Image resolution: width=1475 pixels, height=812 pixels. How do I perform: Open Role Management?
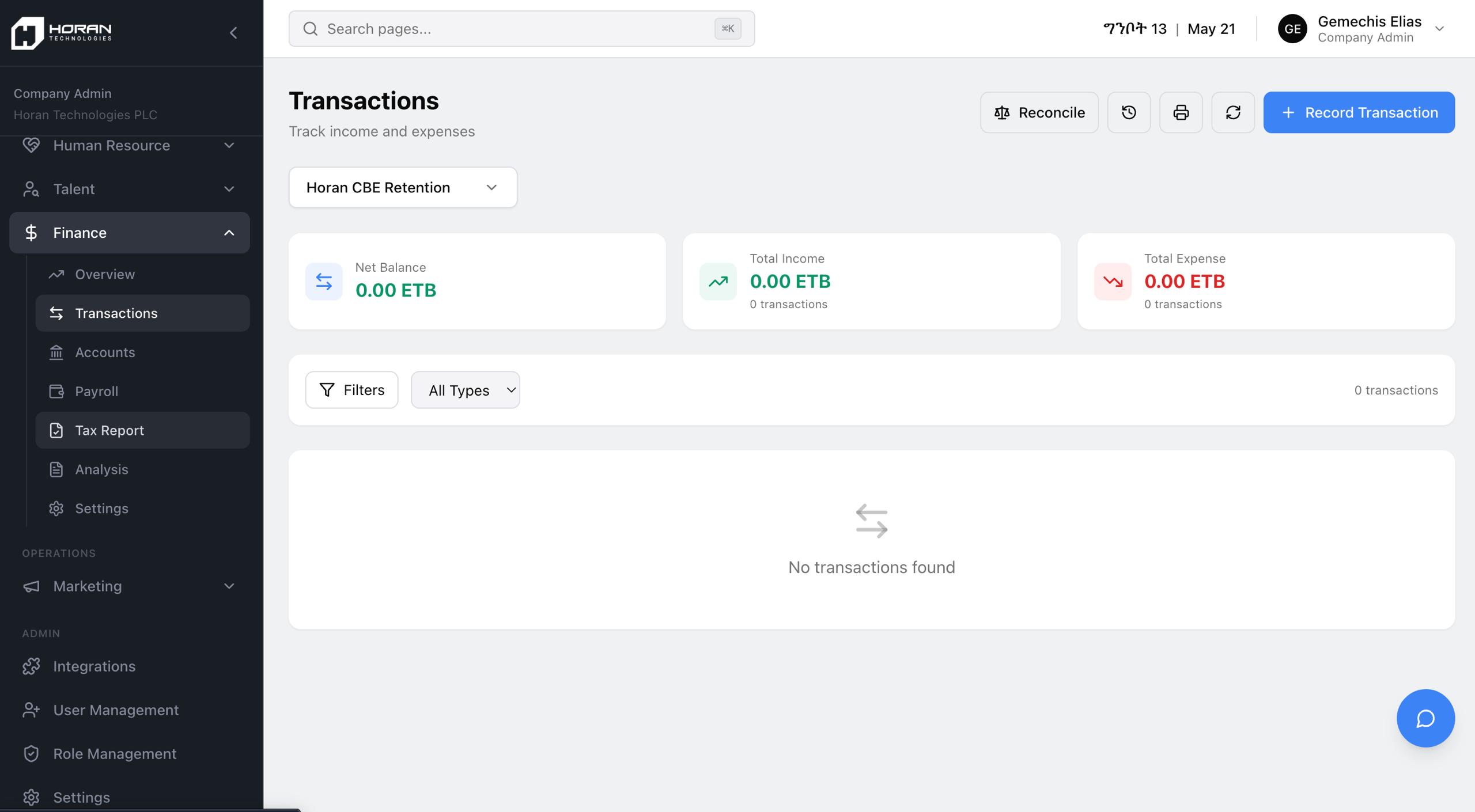(x=130, y=754)
